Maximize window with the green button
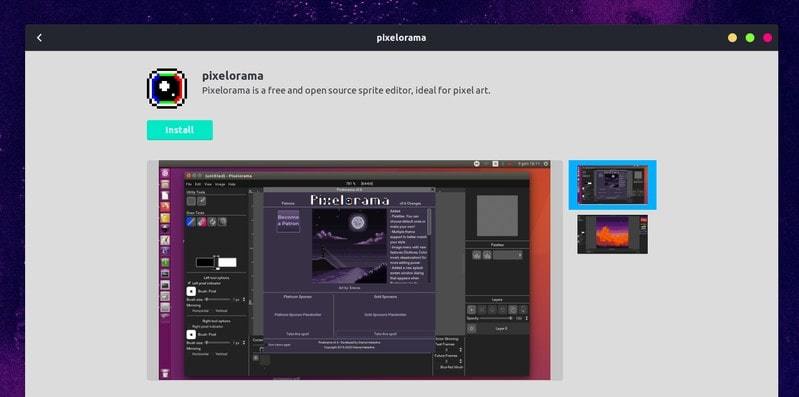The image size is (799, 397). (750, 38)
